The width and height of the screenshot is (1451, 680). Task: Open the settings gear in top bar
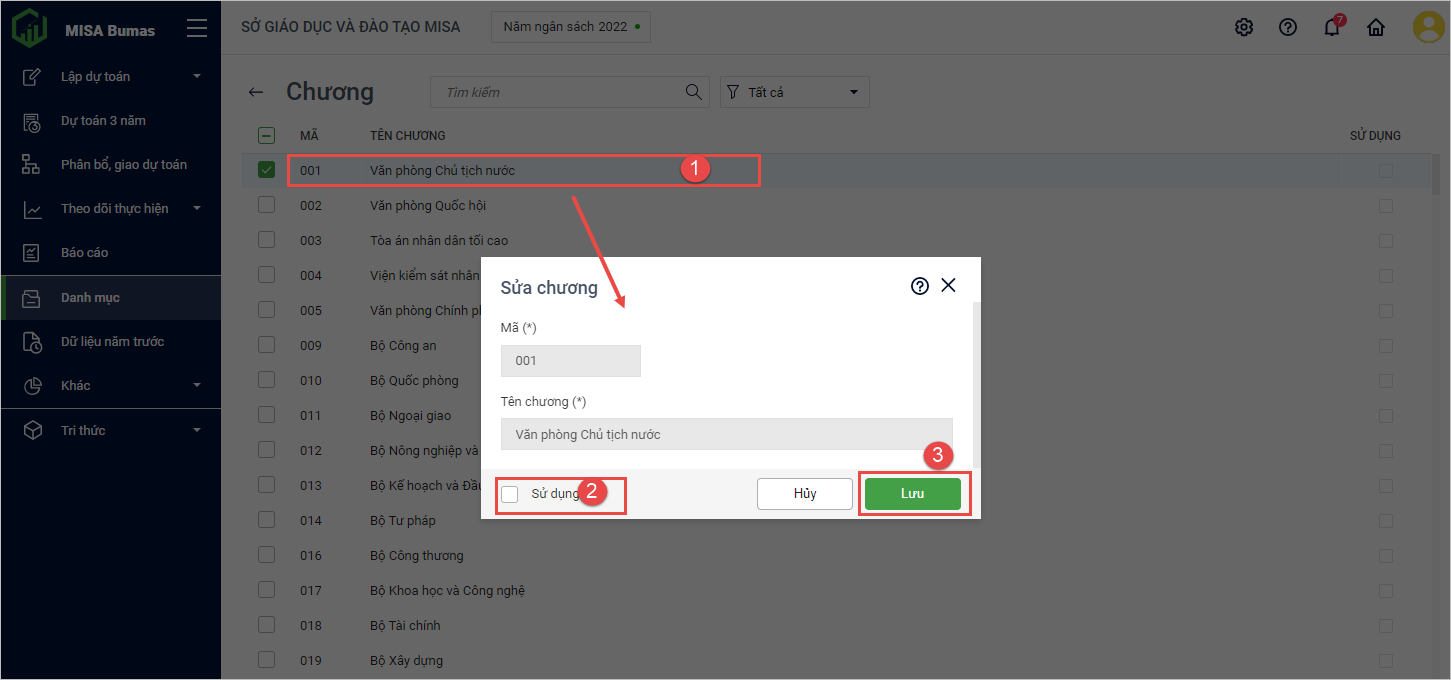[1243, 28]
